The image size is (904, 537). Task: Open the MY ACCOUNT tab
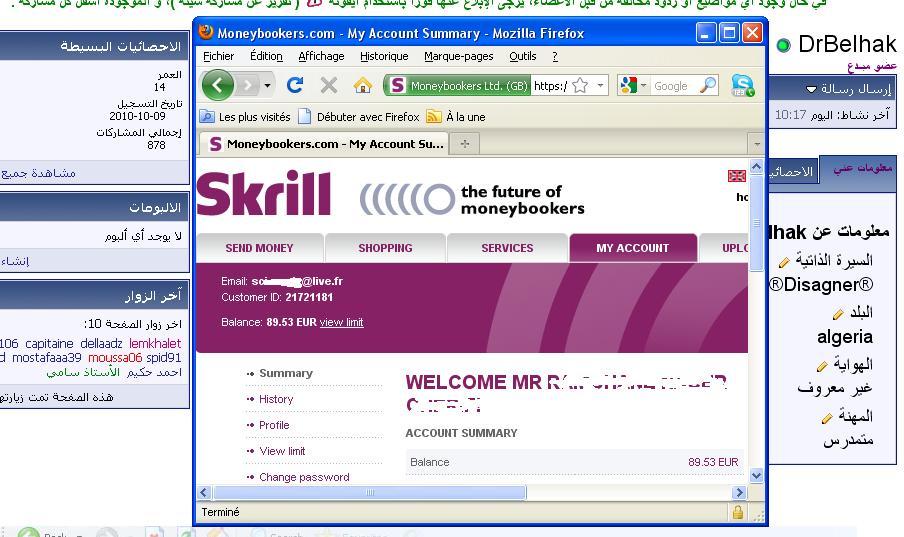[x=632, y=248]
